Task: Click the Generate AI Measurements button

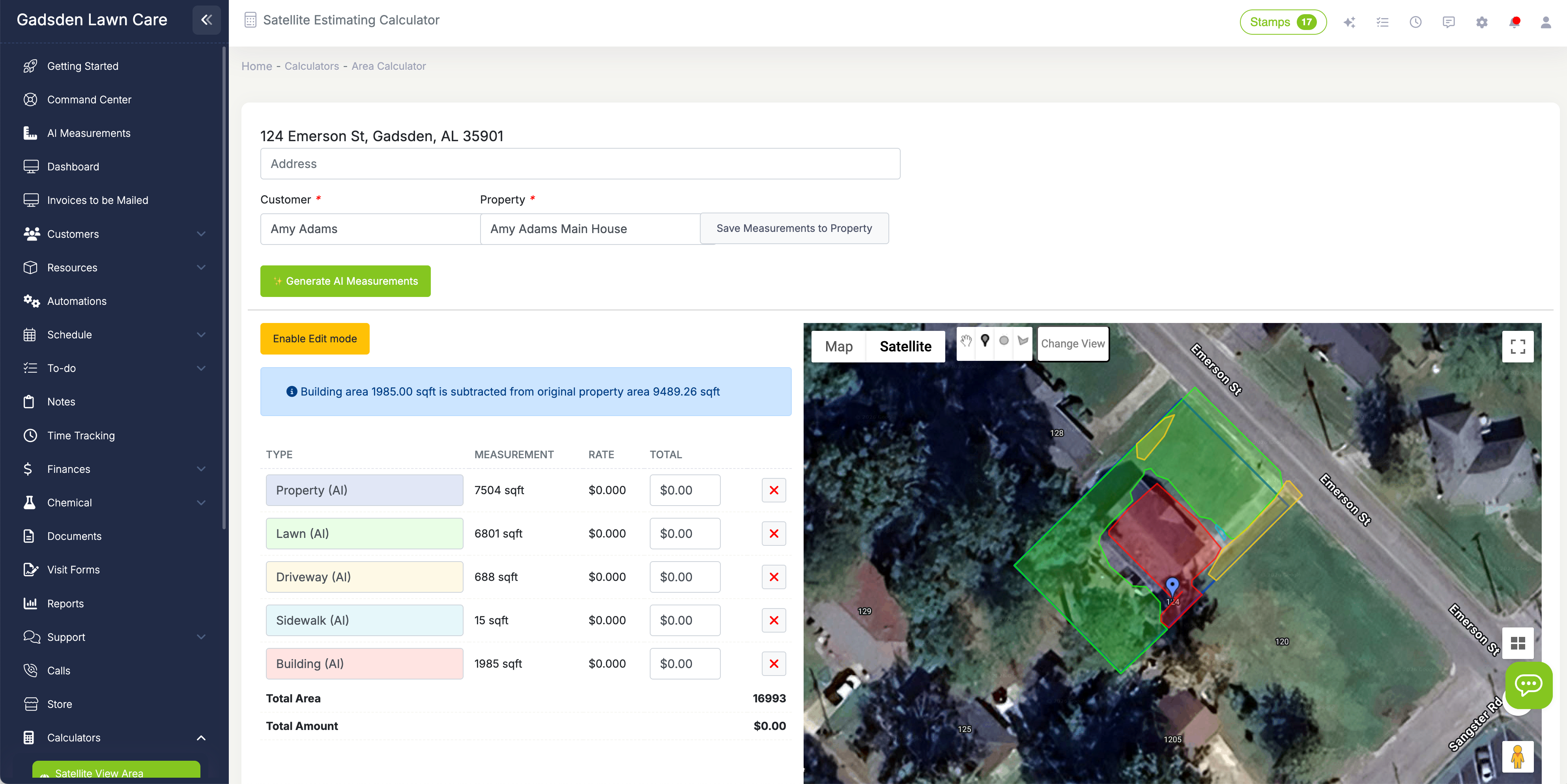Action: click(345, 281)
